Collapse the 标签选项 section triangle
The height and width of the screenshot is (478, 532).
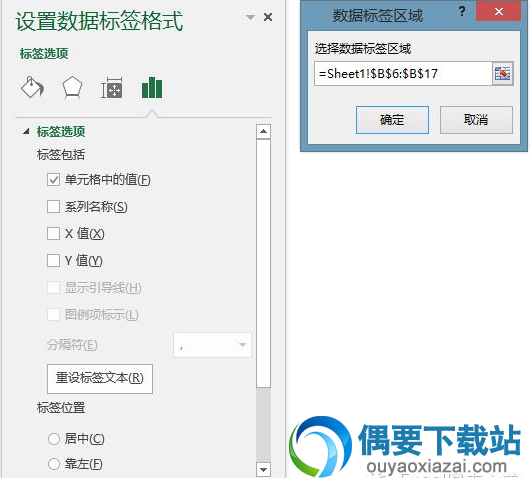(26, 131)
